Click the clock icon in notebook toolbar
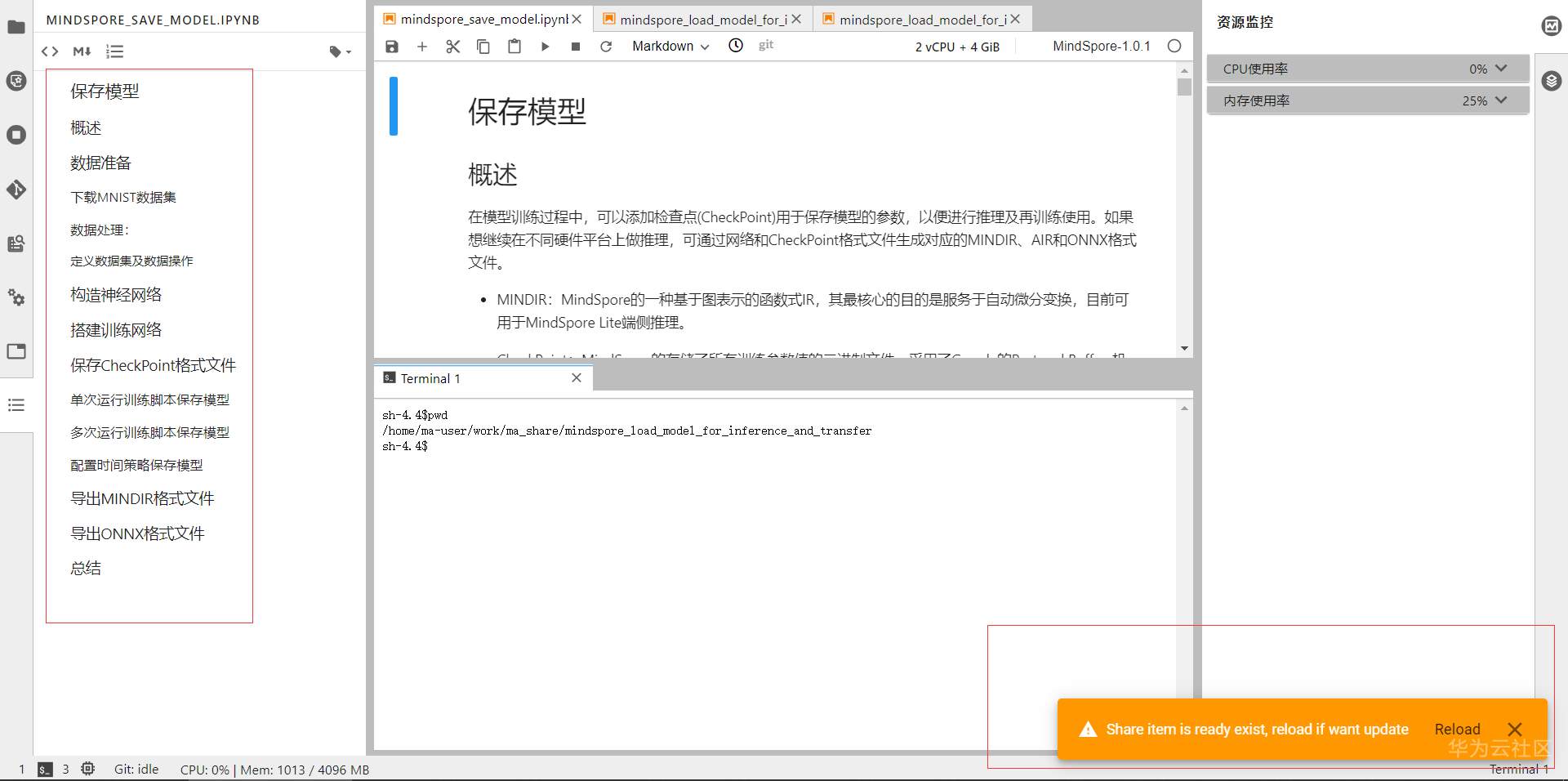This screenshot has width=1568, height=781. pyautogui.click(x=736, y=46)
